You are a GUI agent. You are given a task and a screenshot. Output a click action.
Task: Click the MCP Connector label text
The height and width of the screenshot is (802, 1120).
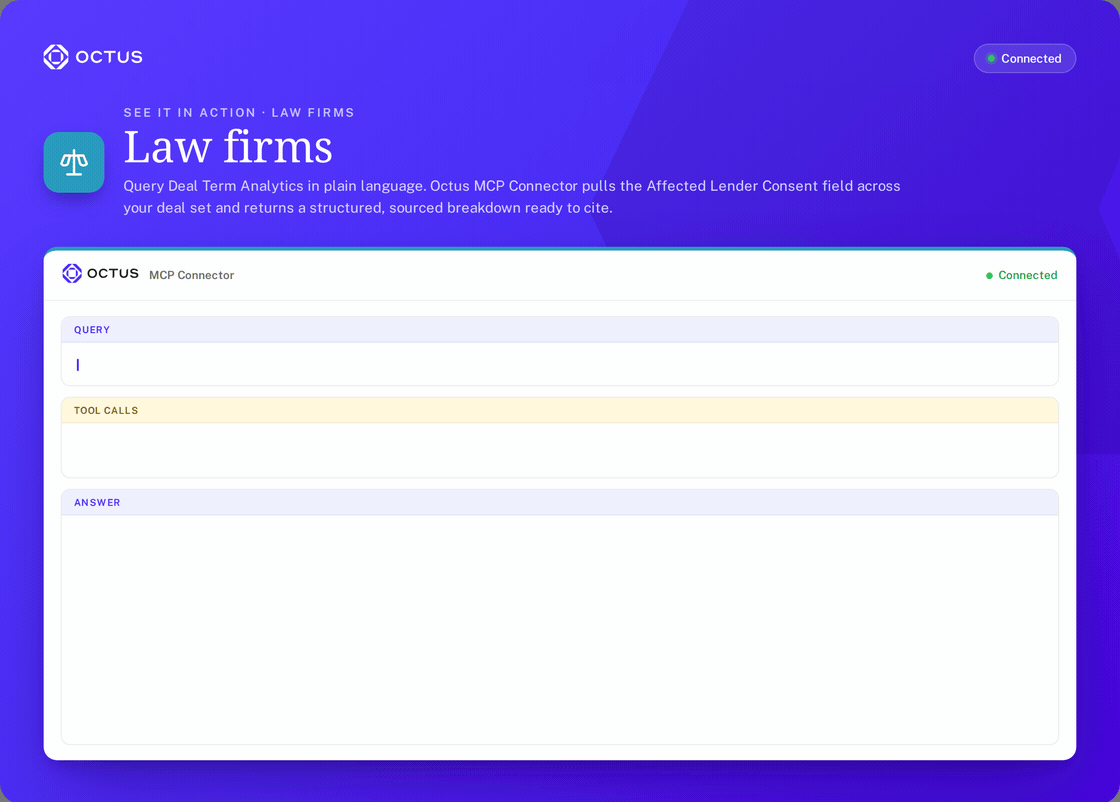tap(191, 275)
